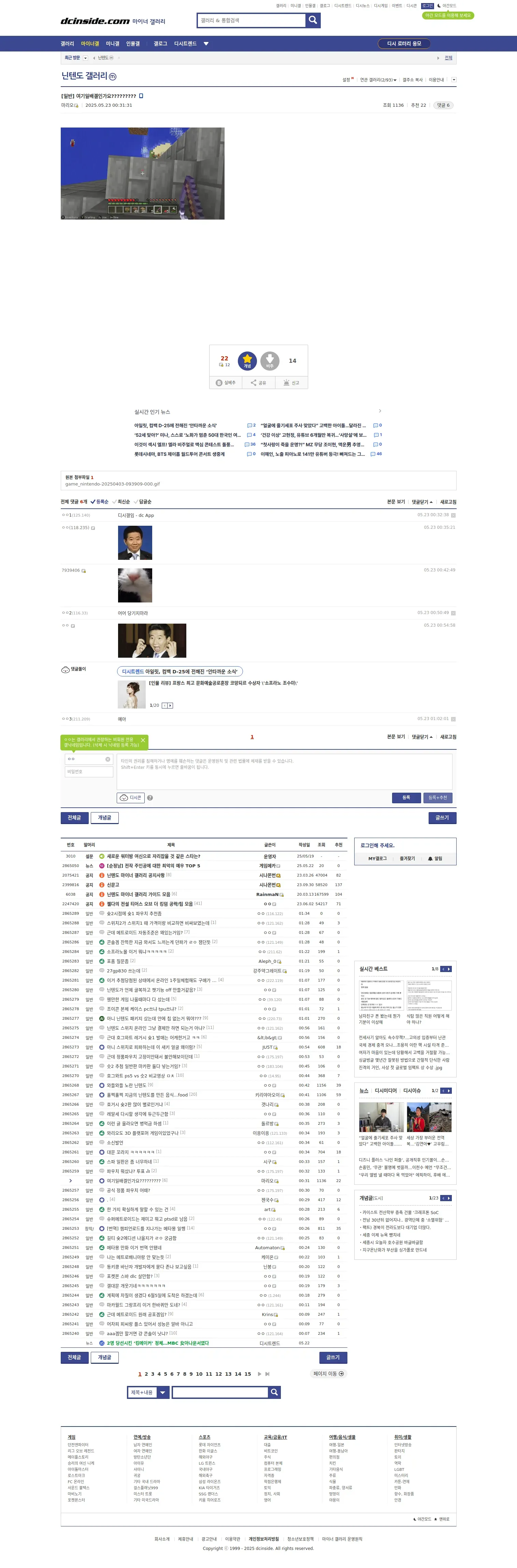Screen dimensions: 517x1568
Task: Click next arrow in 개념글 panel
Action: coord(449,1198)
